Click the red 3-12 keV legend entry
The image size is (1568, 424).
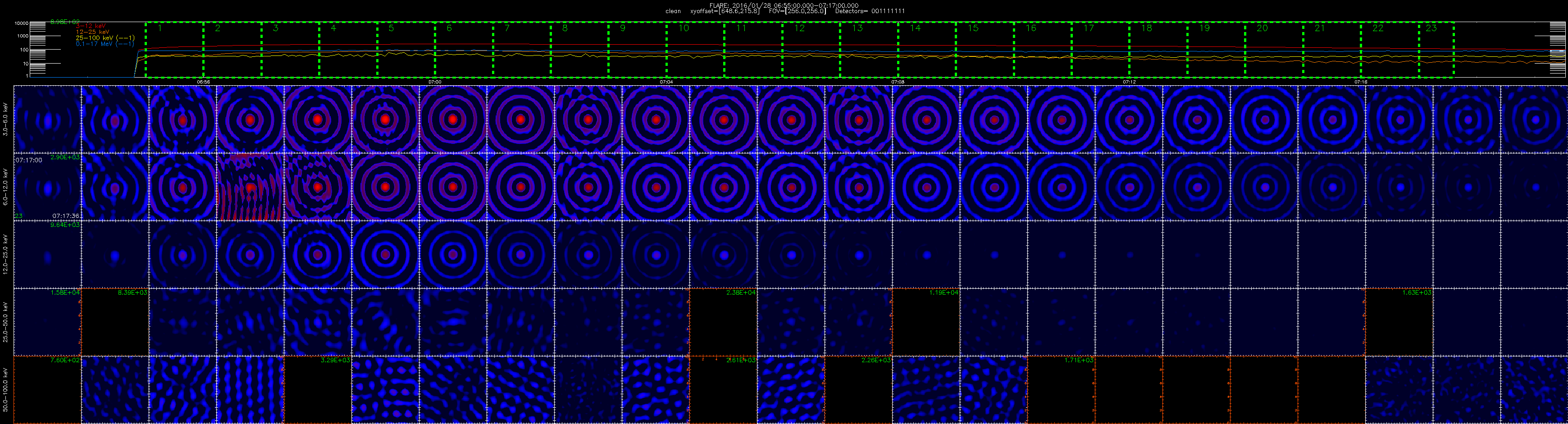(91, 26)
